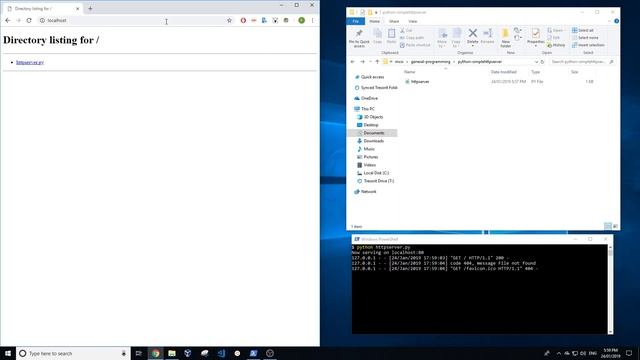Bookmark the page with the star icon
Screen dimensions: 640x360
pos(229,20)
